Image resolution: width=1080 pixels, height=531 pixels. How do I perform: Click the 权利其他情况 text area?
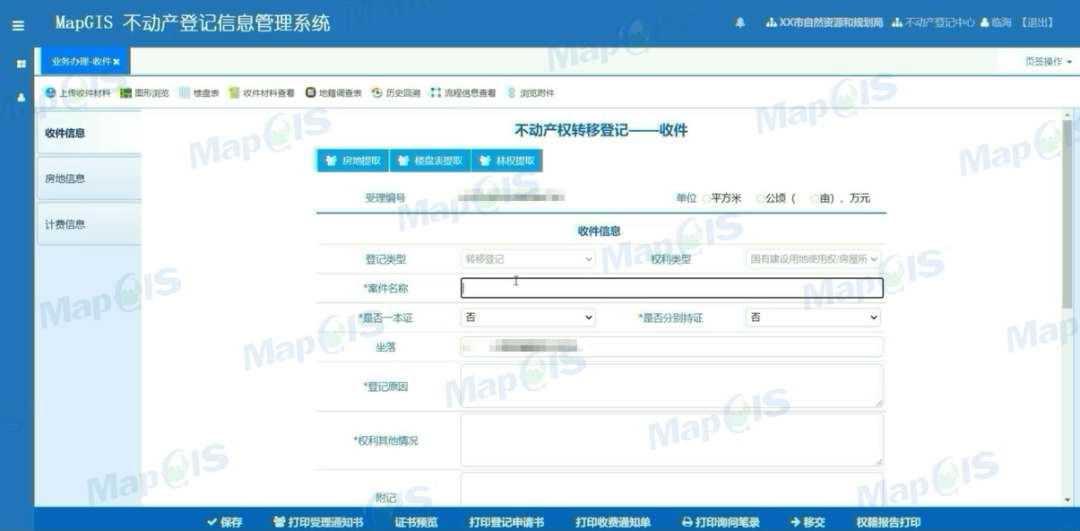click(672, 440)
